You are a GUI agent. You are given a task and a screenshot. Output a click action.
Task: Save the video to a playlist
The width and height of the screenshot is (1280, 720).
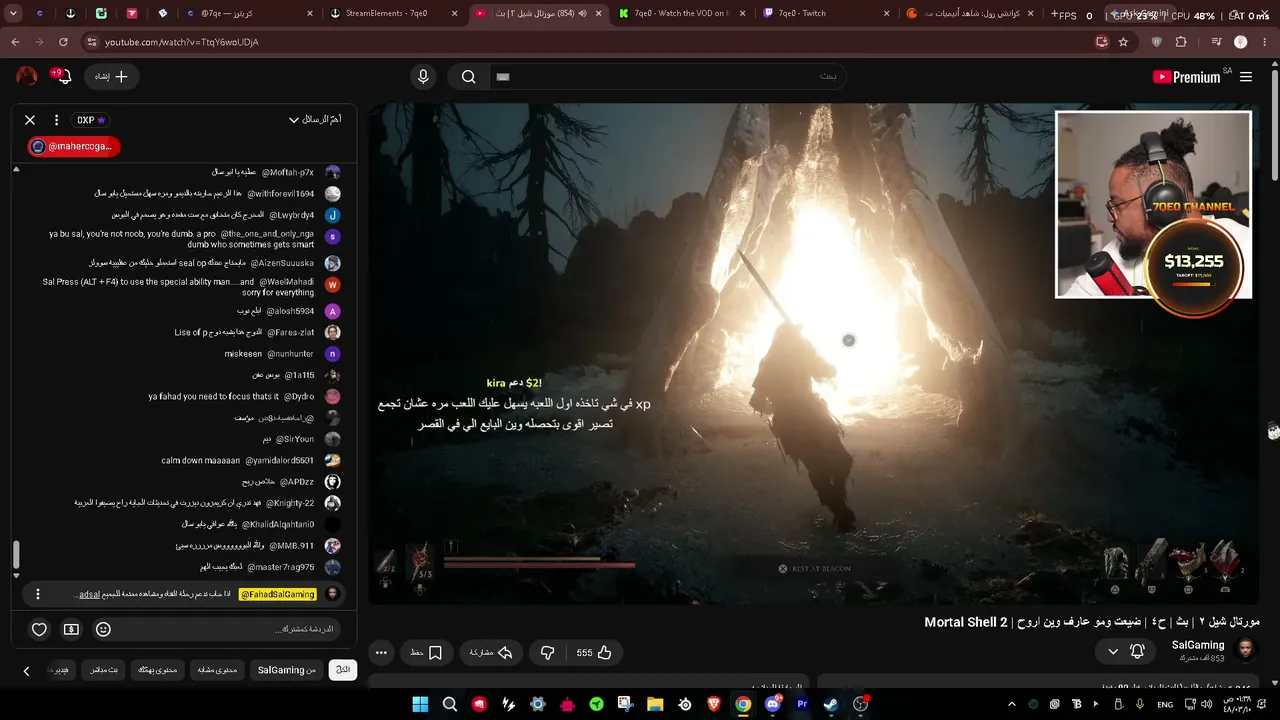coord(426,653)
